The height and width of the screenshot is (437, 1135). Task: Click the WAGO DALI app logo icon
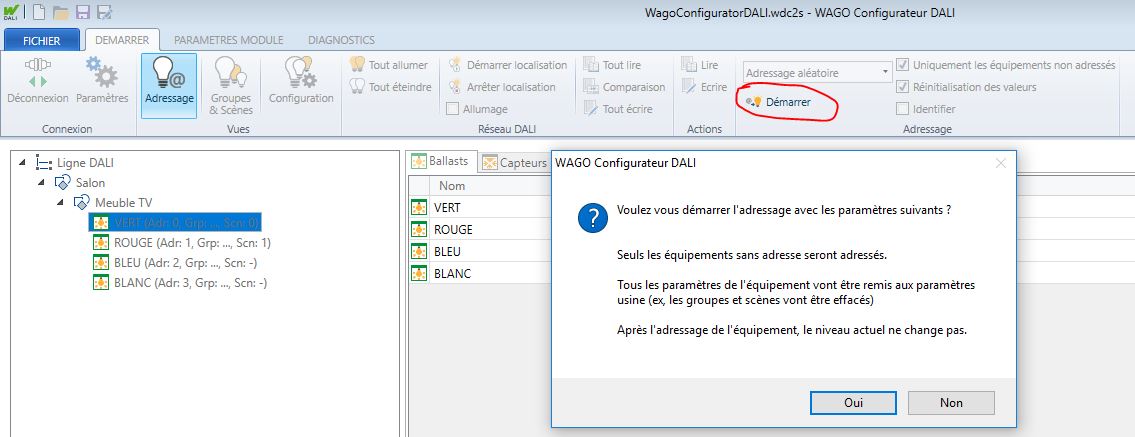pos(12,12)
